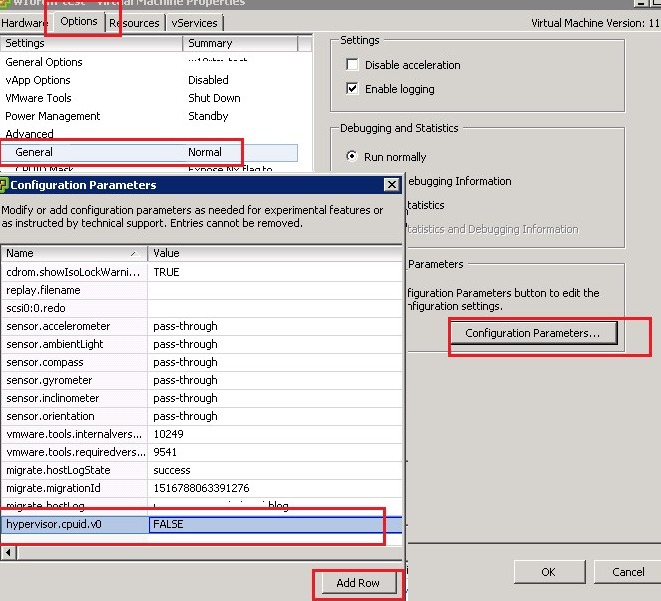Click the Configuration Parameters title icon

(4, 185)
